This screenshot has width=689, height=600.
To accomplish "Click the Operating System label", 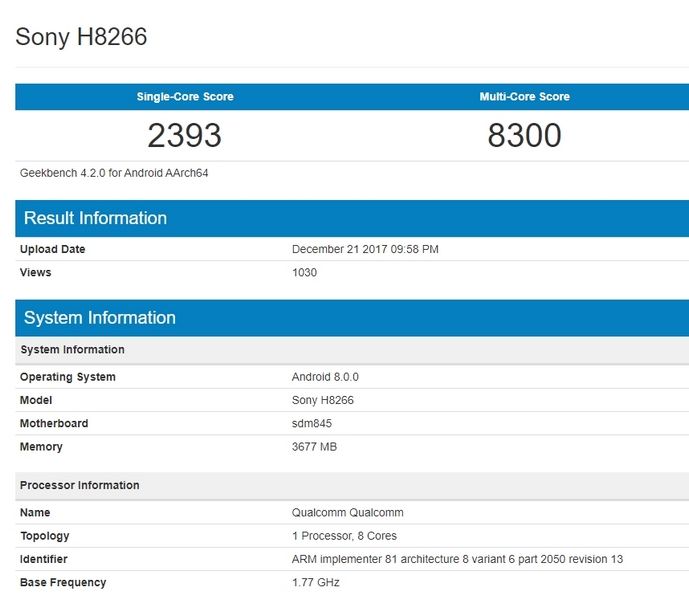I will [68, 377].
